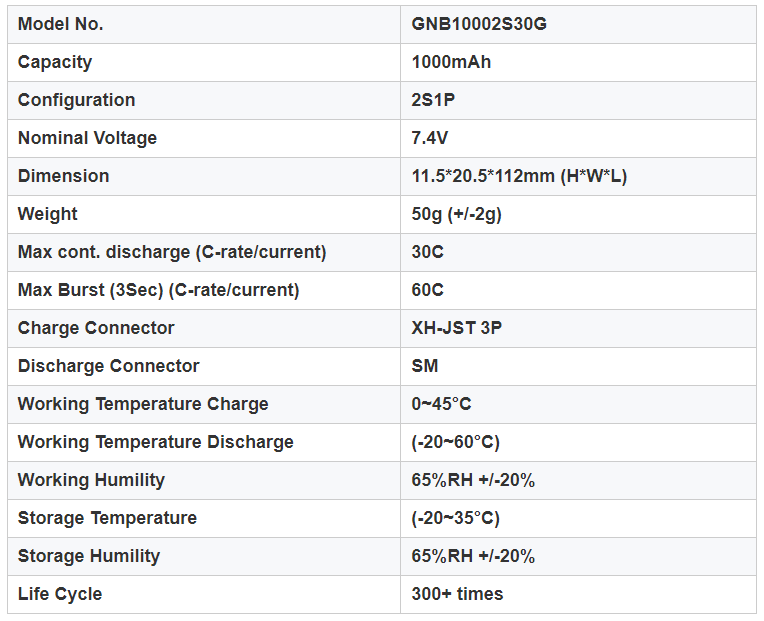Click the XH-JST 3P charge connector value
Image resolution: width=764 pixels, height=621 pixels.
[x=457, y=328]
